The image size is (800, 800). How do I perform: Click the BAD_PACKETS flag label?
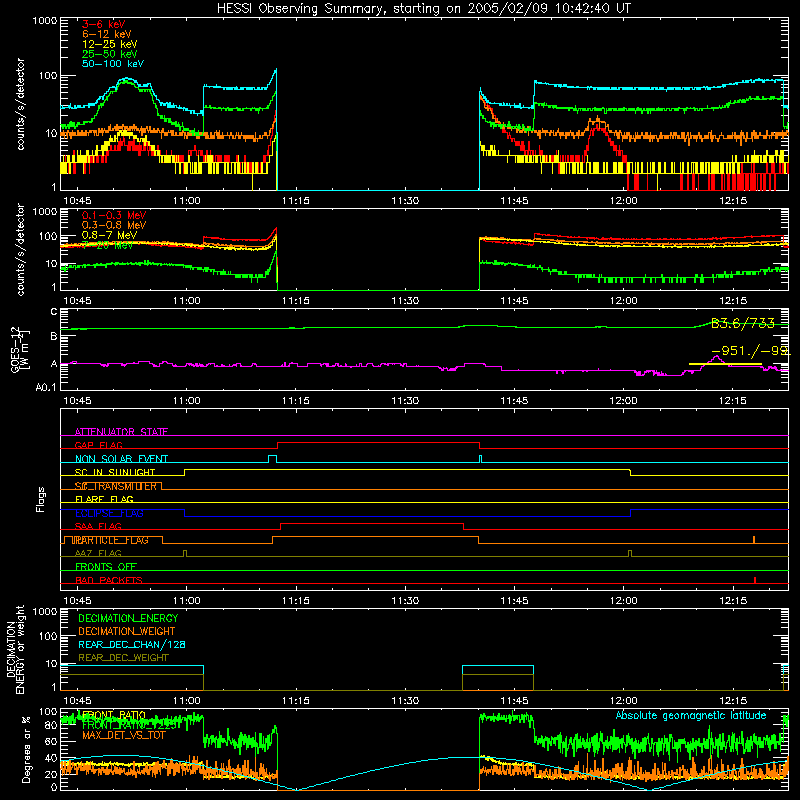pyautogui.click(x=109, y=580)
